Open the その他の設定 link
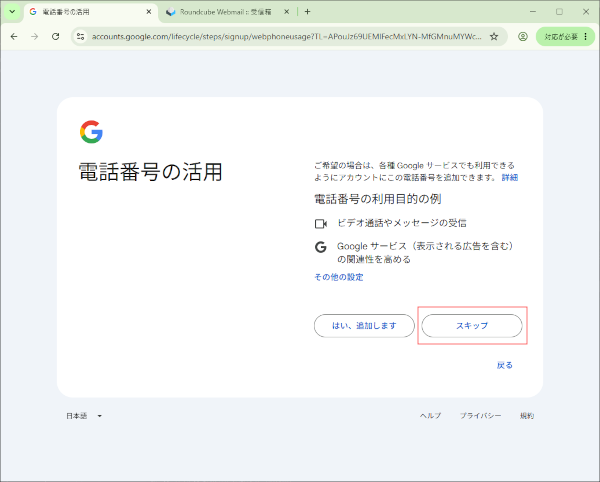Image resolution: width=600 pixels, height=482 pixels. [339, 277]
